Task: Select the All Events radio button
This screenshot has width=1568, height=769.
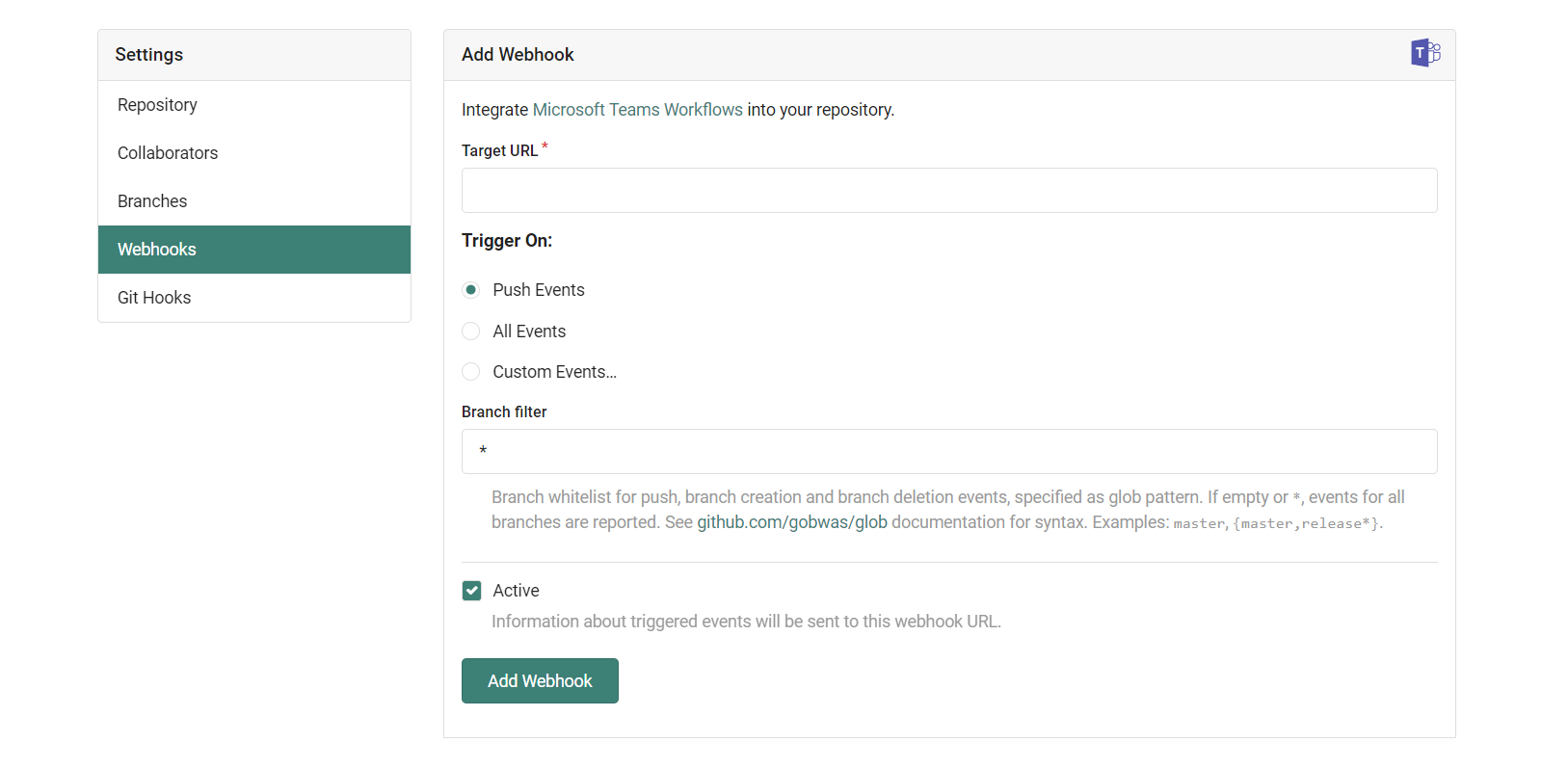Action: (x=471, y=331)
